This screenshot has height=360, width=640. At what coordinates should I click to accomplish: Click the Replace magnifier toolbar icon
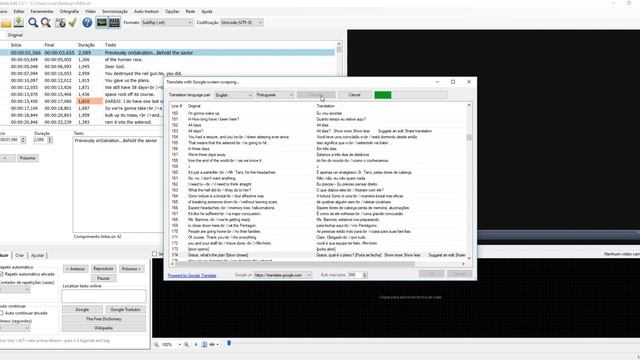46,22
